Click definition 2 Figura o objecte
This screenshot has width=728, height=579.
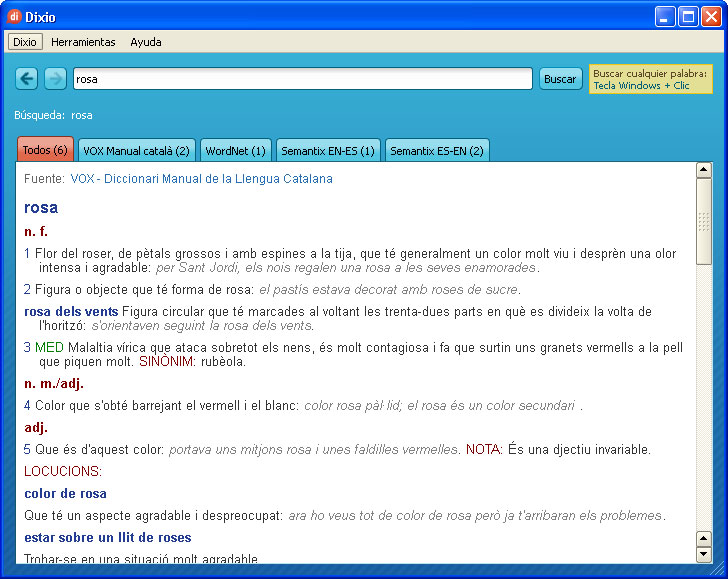[272, 289]
